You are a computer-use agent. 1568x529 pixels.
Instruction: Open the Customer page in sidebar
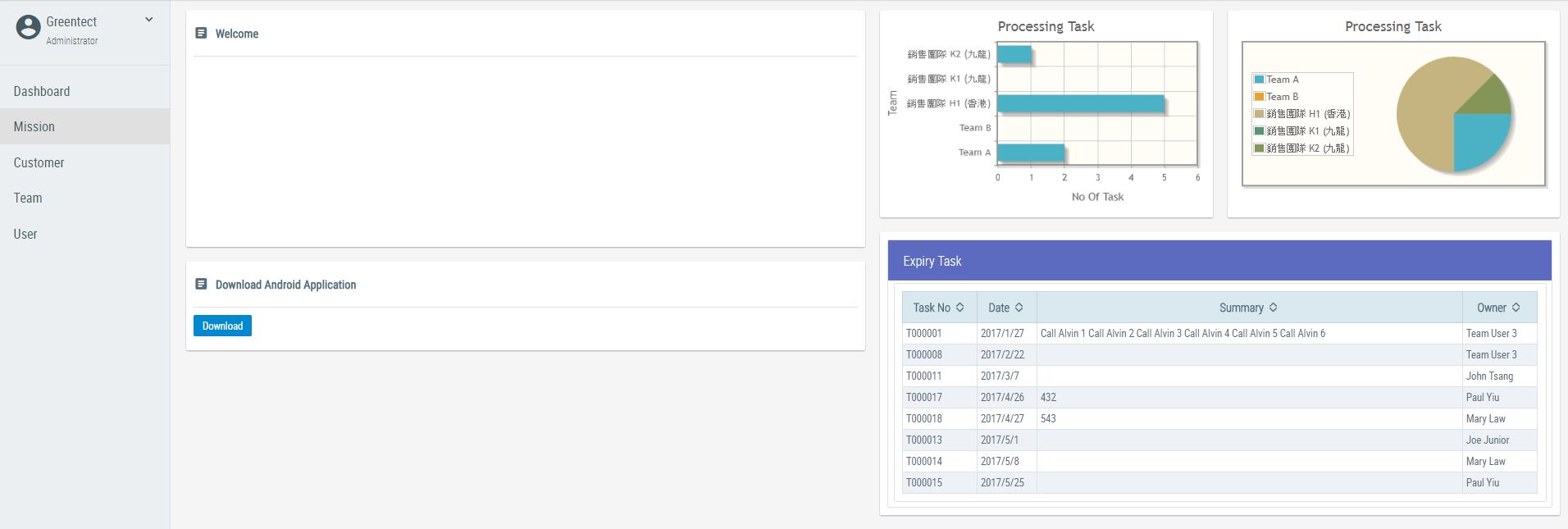39,162
